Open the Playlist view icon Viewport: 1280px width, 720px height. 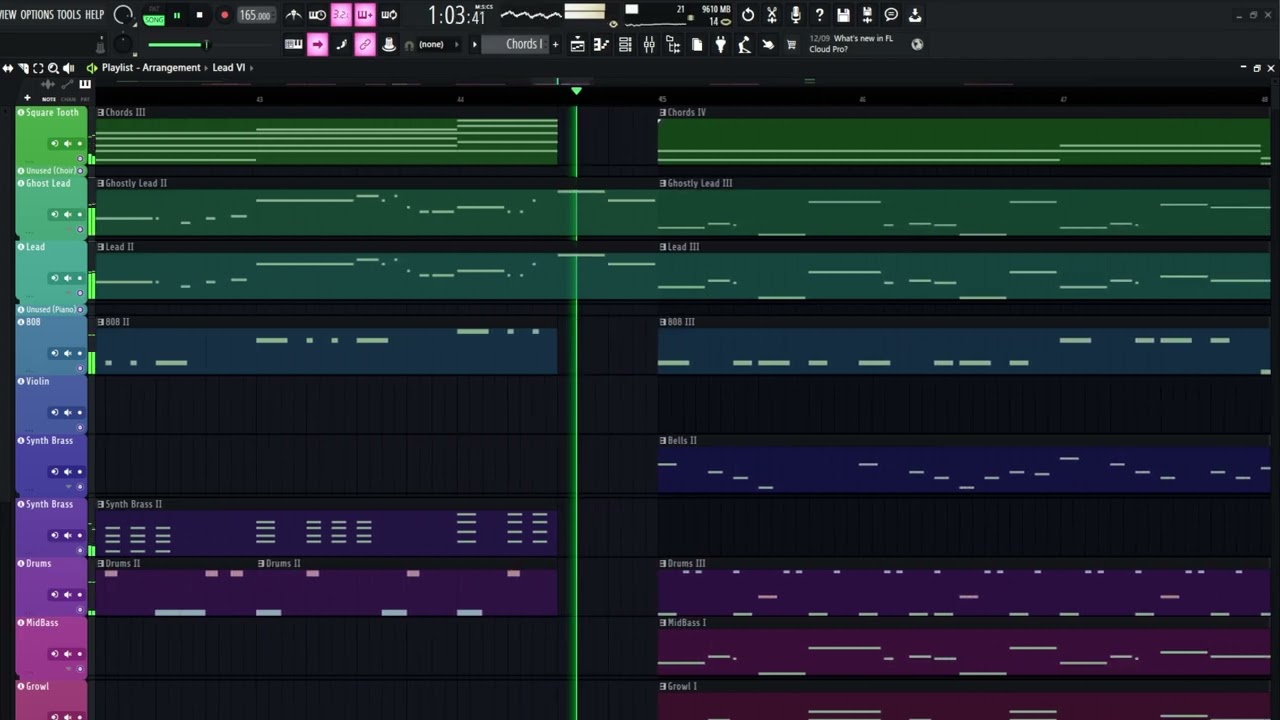click(577, 44)
